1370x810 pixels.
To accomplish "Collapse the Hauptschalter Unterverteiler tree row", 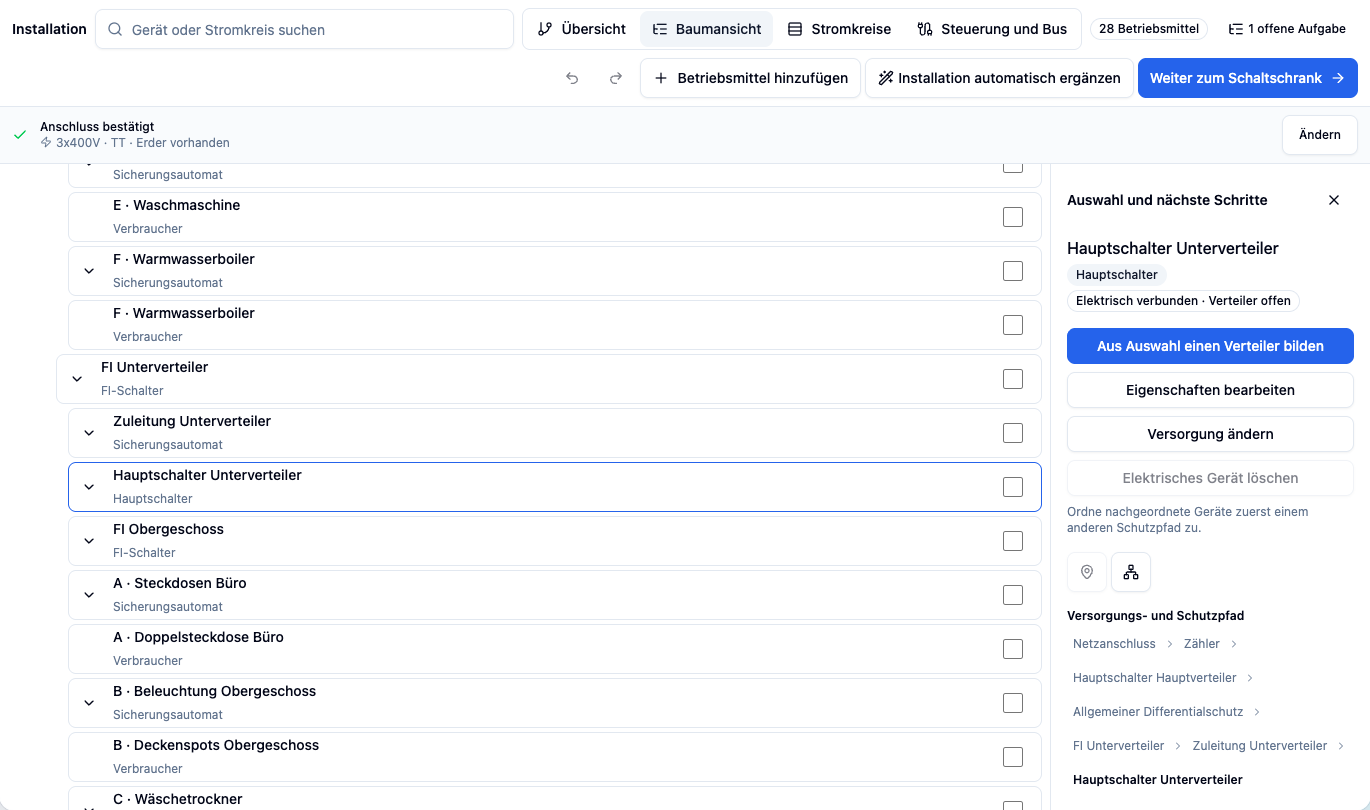I will (89, 487).
